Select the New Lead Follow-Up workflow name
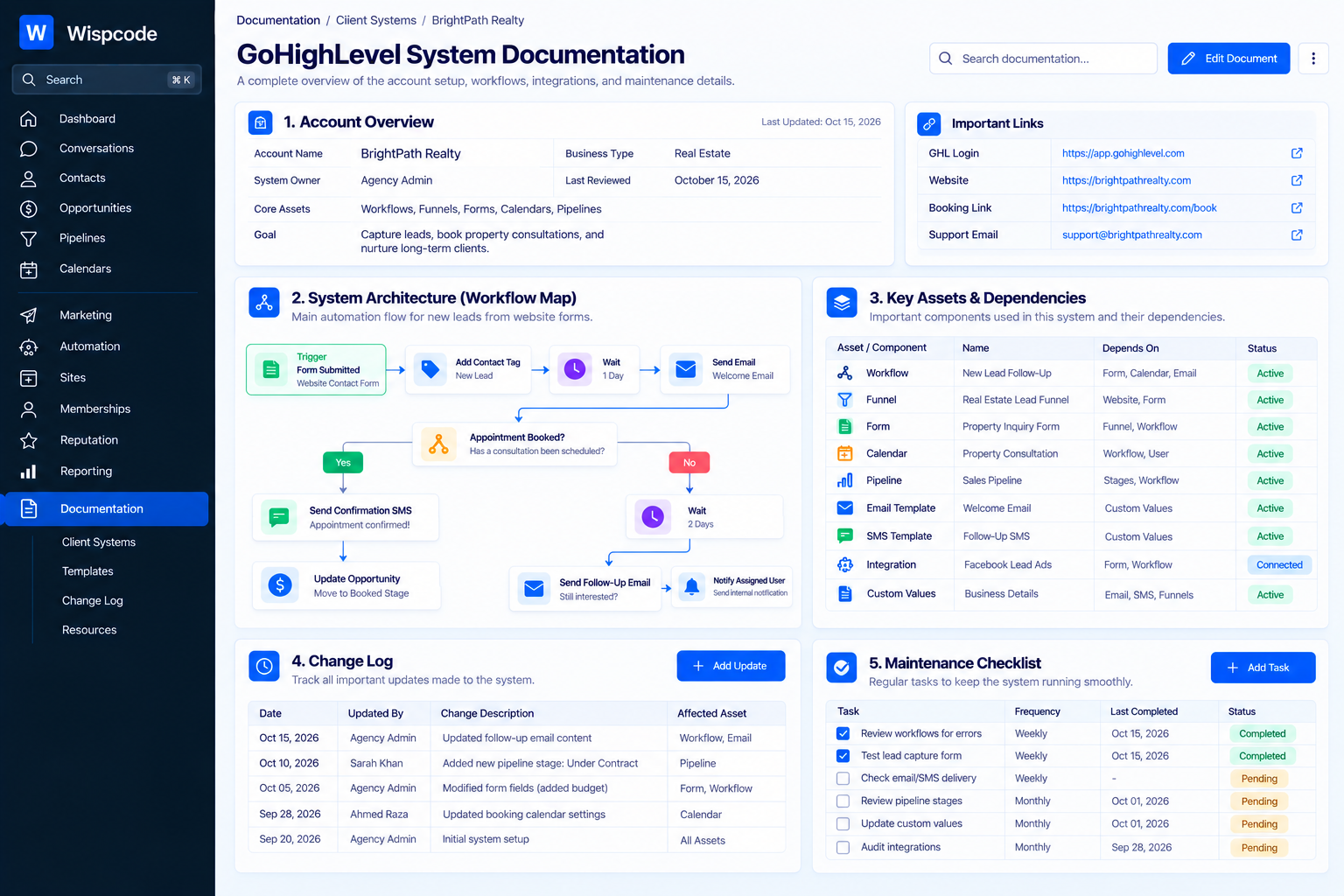 1007,374
